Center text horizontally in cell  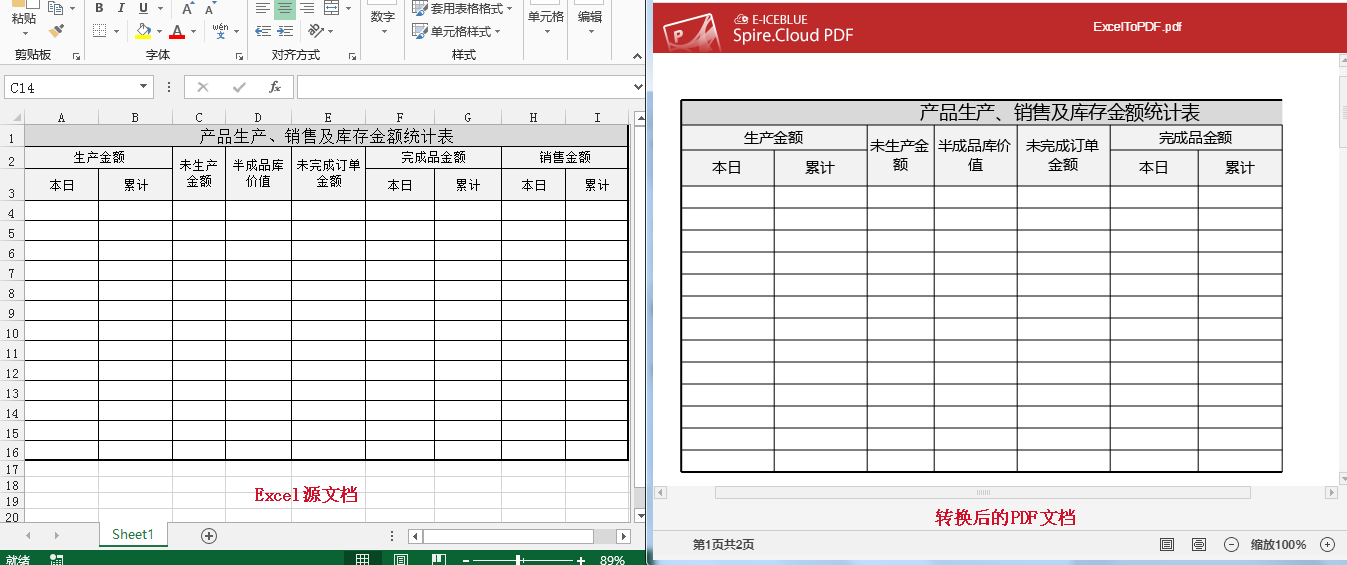pos(284,8)
